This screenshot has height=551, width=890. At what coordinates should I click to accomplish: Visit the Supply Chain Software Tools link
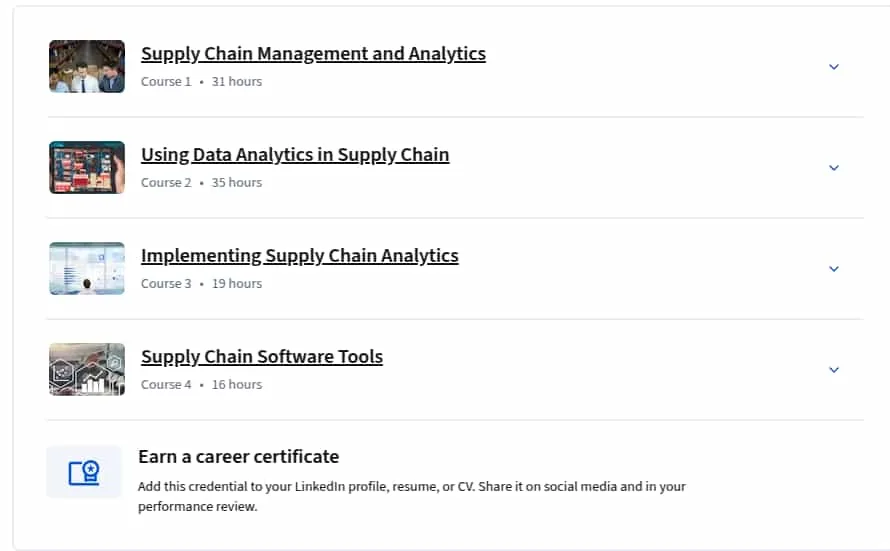pyautogui.click(x=262, y=356)
